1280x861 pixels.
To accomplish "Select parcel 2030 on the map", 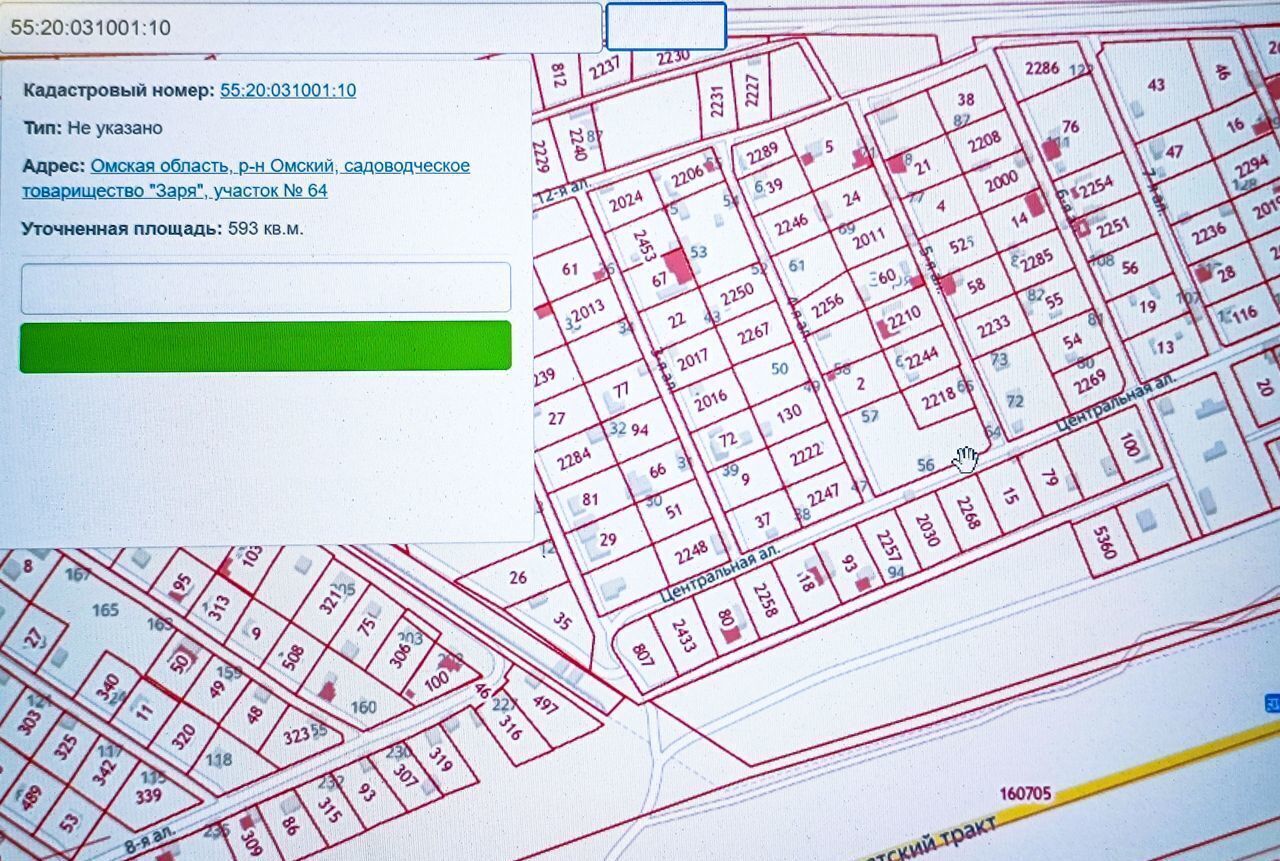I will pyautogui.click(x=926, y=529).
